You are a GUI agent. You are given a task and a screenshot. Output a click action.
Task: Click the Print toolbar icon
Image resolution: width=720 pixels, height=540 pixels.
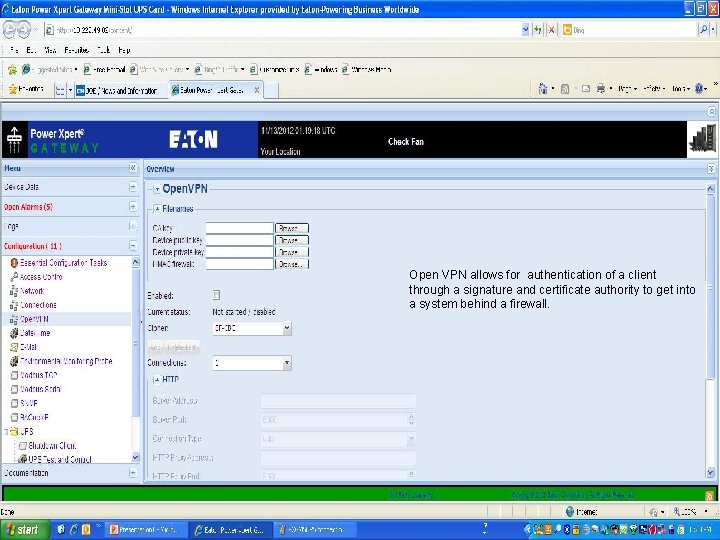click(601, 89)
